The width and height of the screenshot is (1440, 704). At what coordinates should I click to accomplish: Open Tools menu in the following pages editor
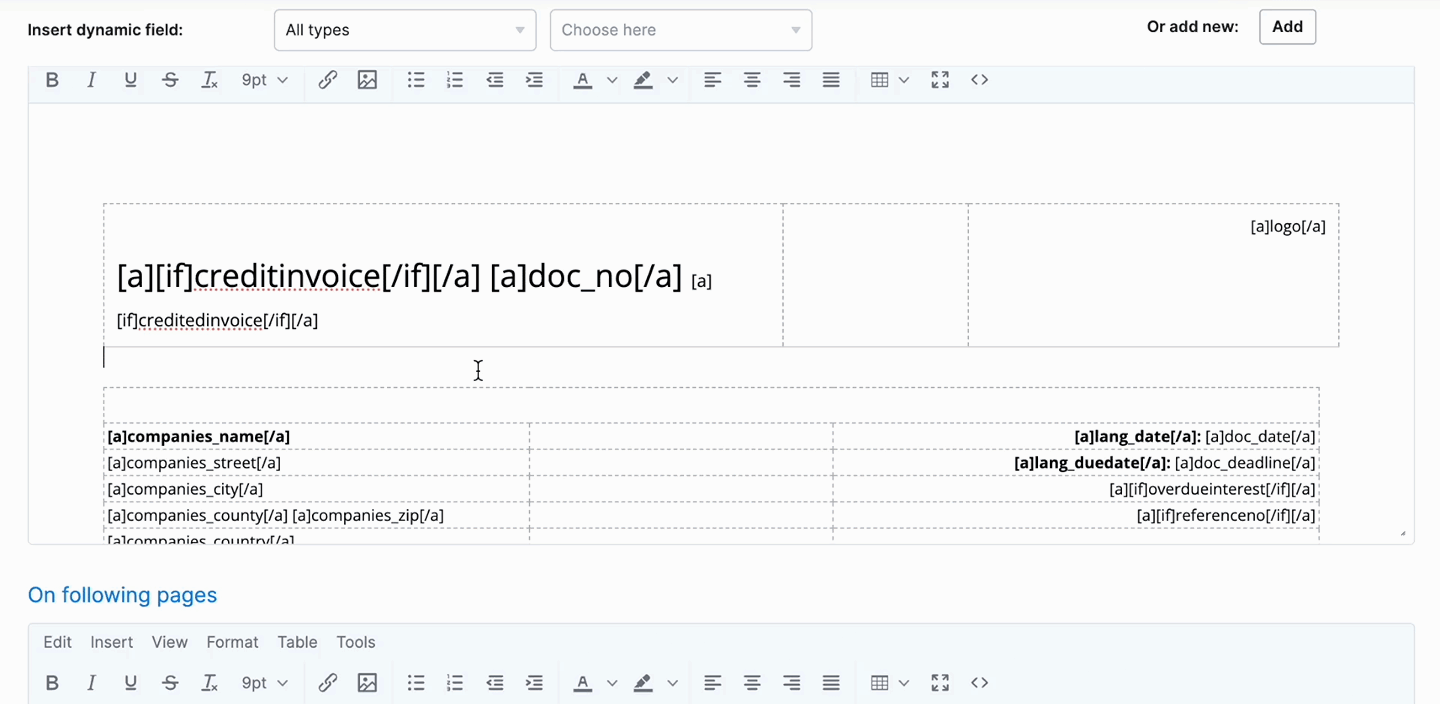356,642
